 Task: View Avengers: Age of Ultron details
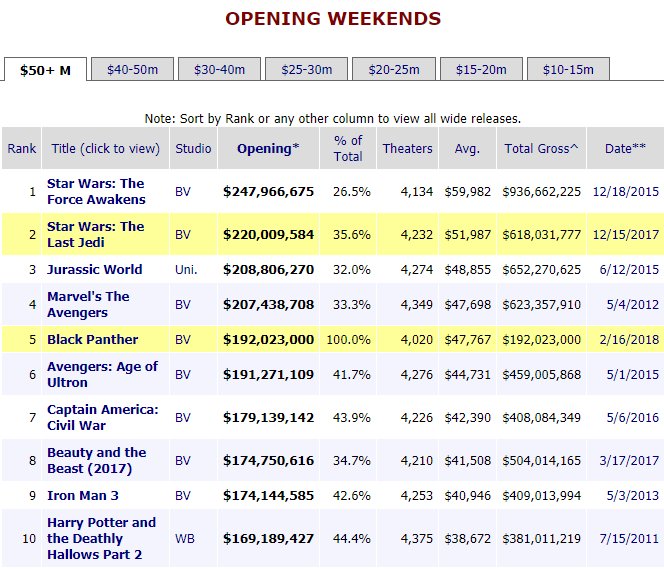click(102, 374)
